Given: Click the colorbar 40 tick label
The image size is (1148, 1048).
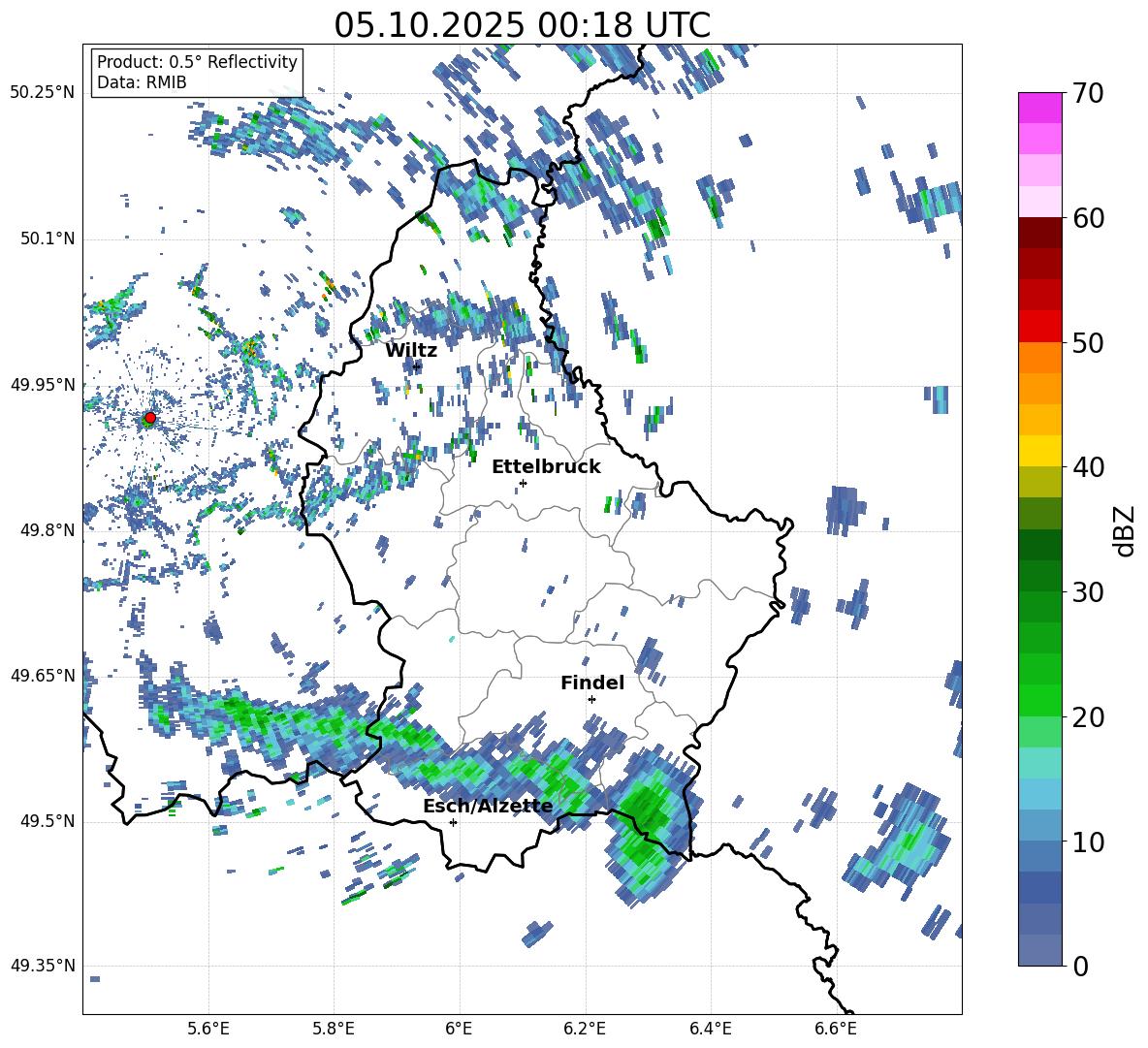Looking at the screenshot, I should (x=1088, y=467).
